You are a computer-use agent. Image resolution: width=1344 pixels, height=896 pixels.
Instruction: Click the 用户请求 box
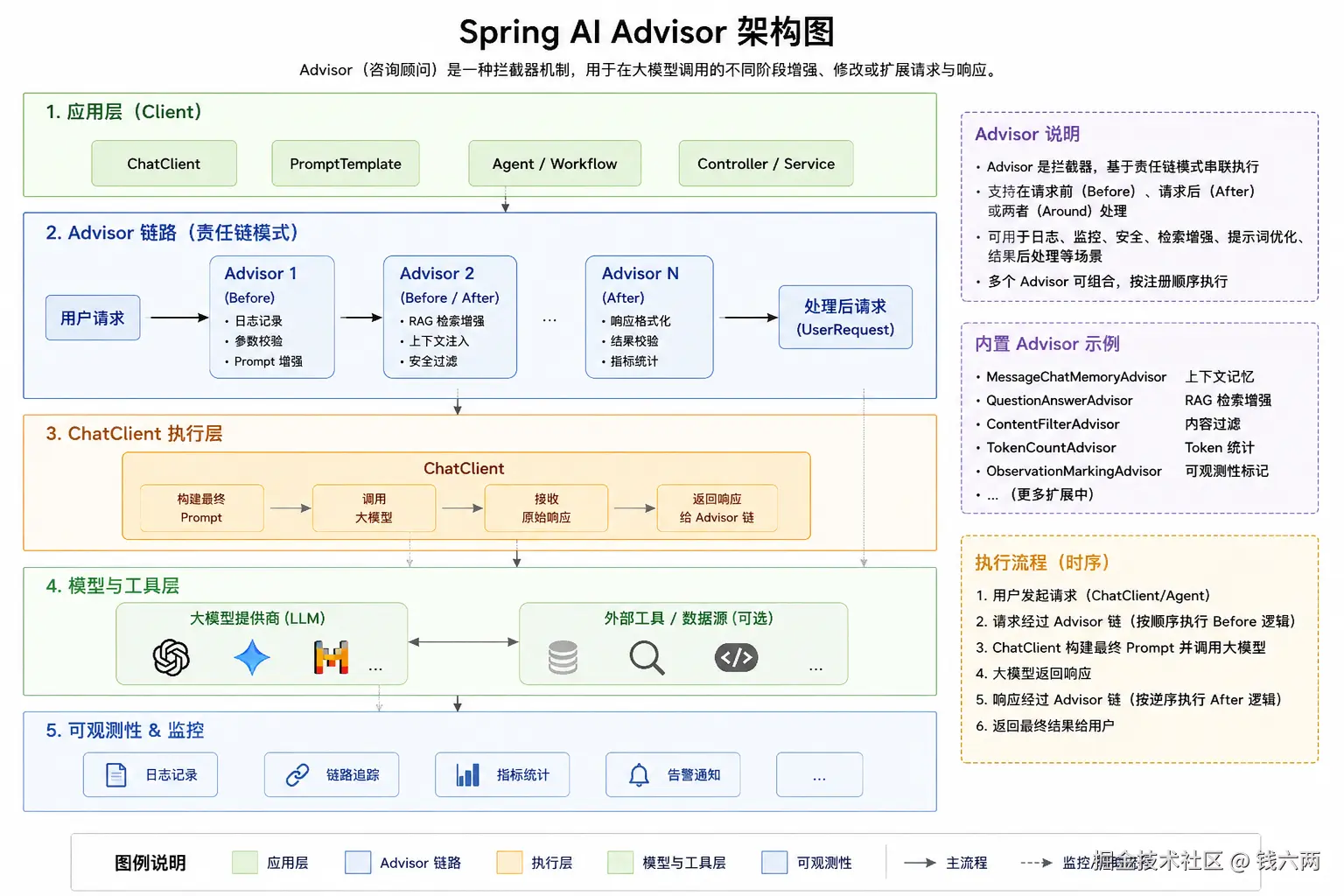pos(93,318)
